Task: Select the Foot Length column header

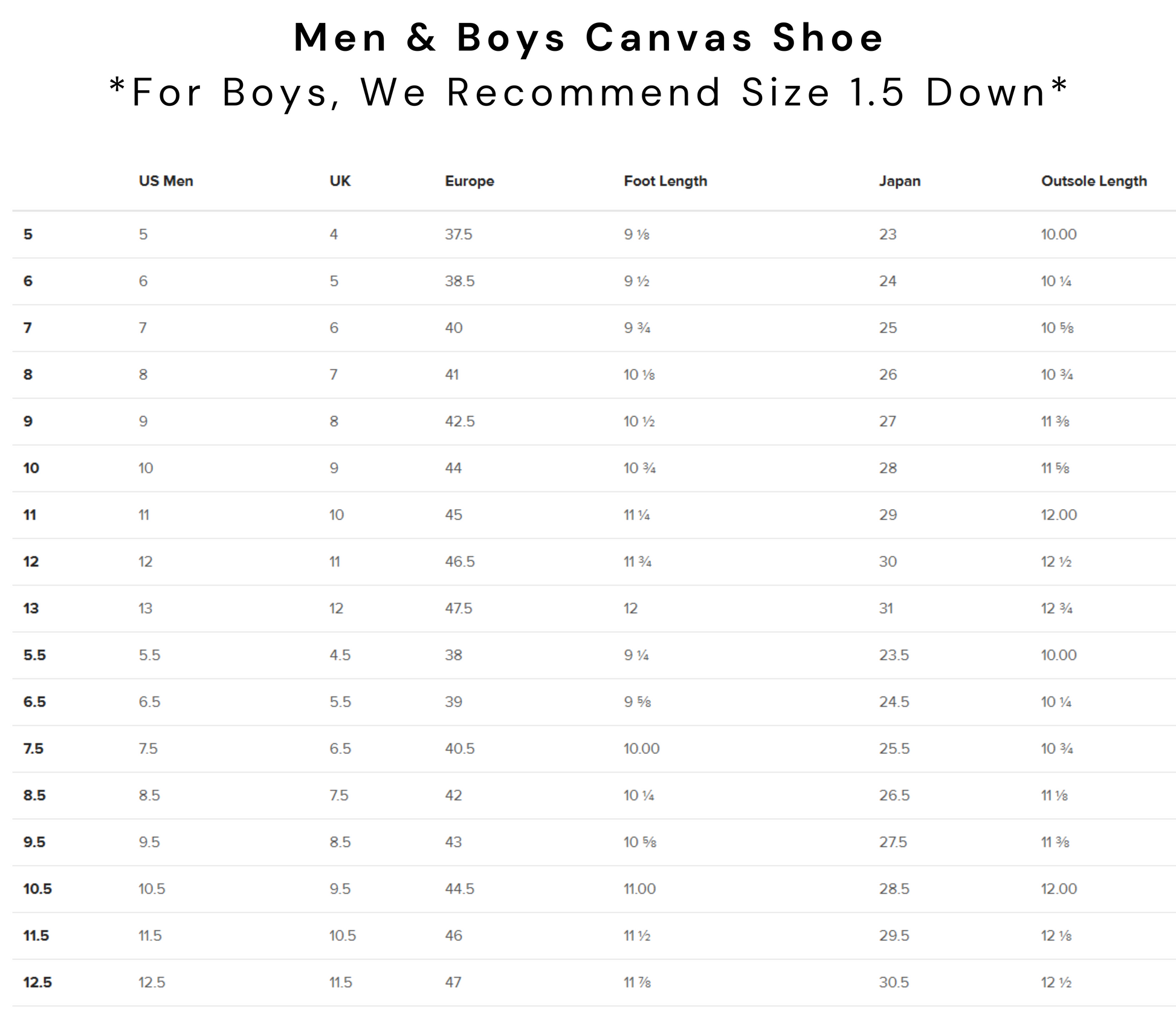Action: (x=665, y=181)
